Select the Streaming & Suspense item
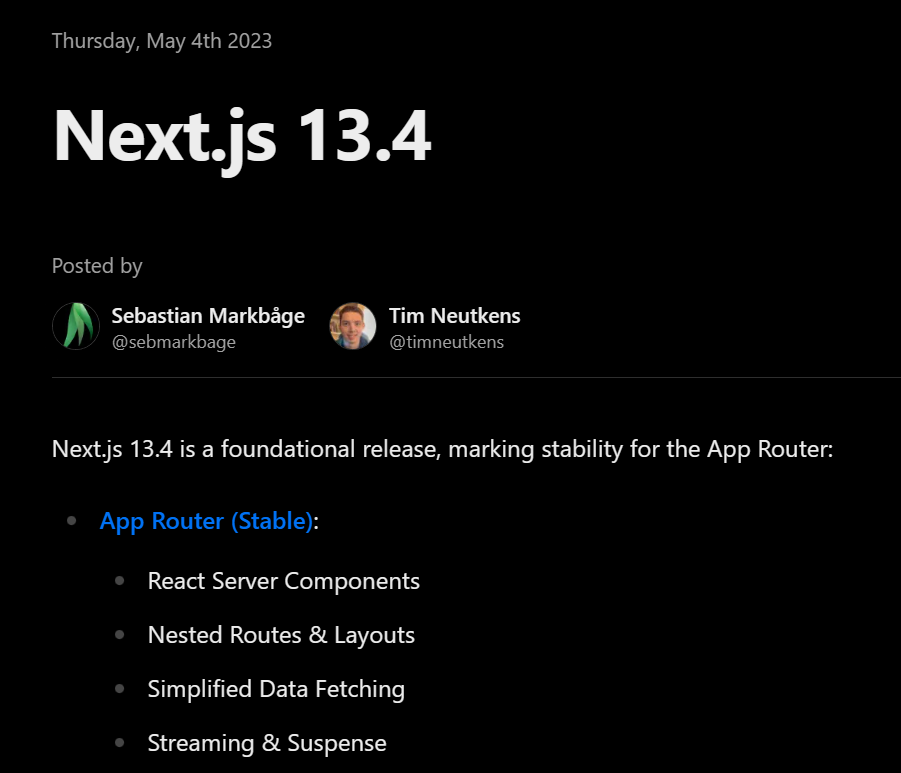901x773 pixels. (x=267, y=743)
